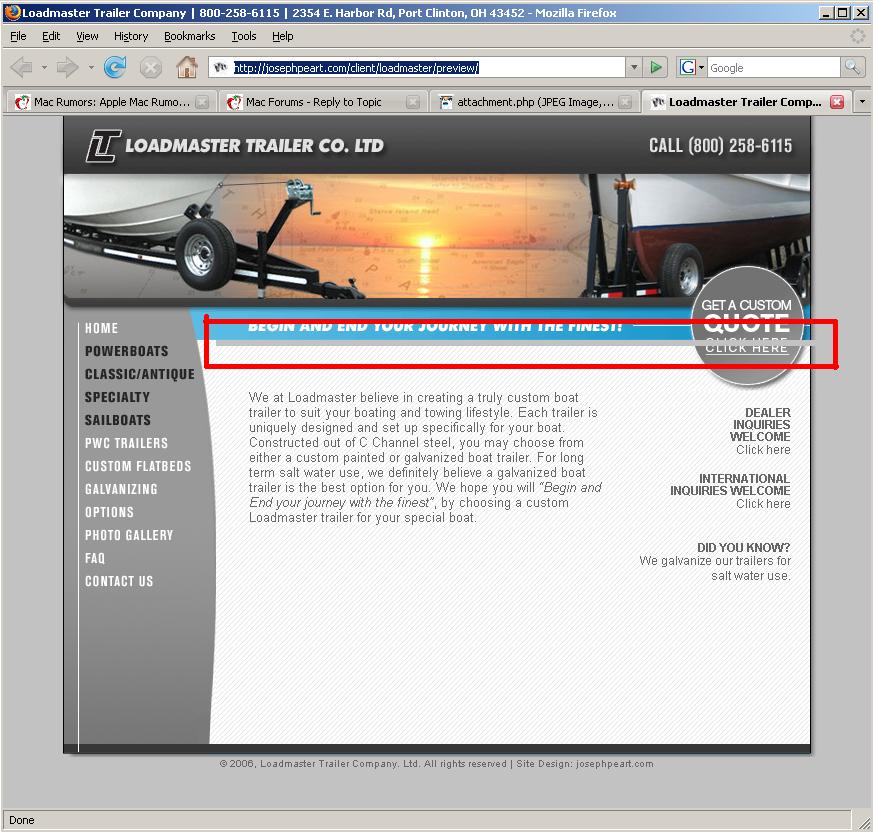Click here under Dealer Inquiries Welcome
Image resolution: width=873 pixels, height=832 pixels.
click(763, 450)
